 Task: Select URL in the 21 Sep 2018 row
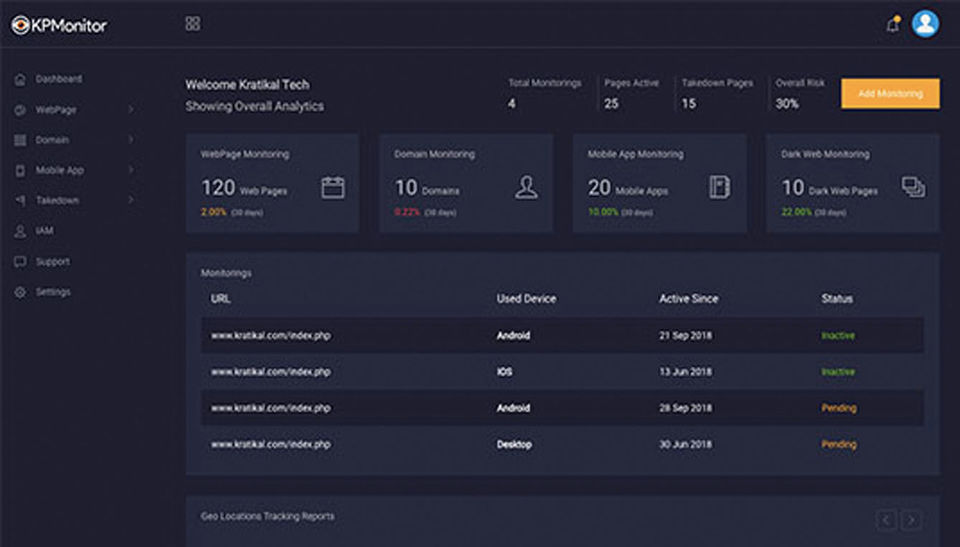click(271, 335)
